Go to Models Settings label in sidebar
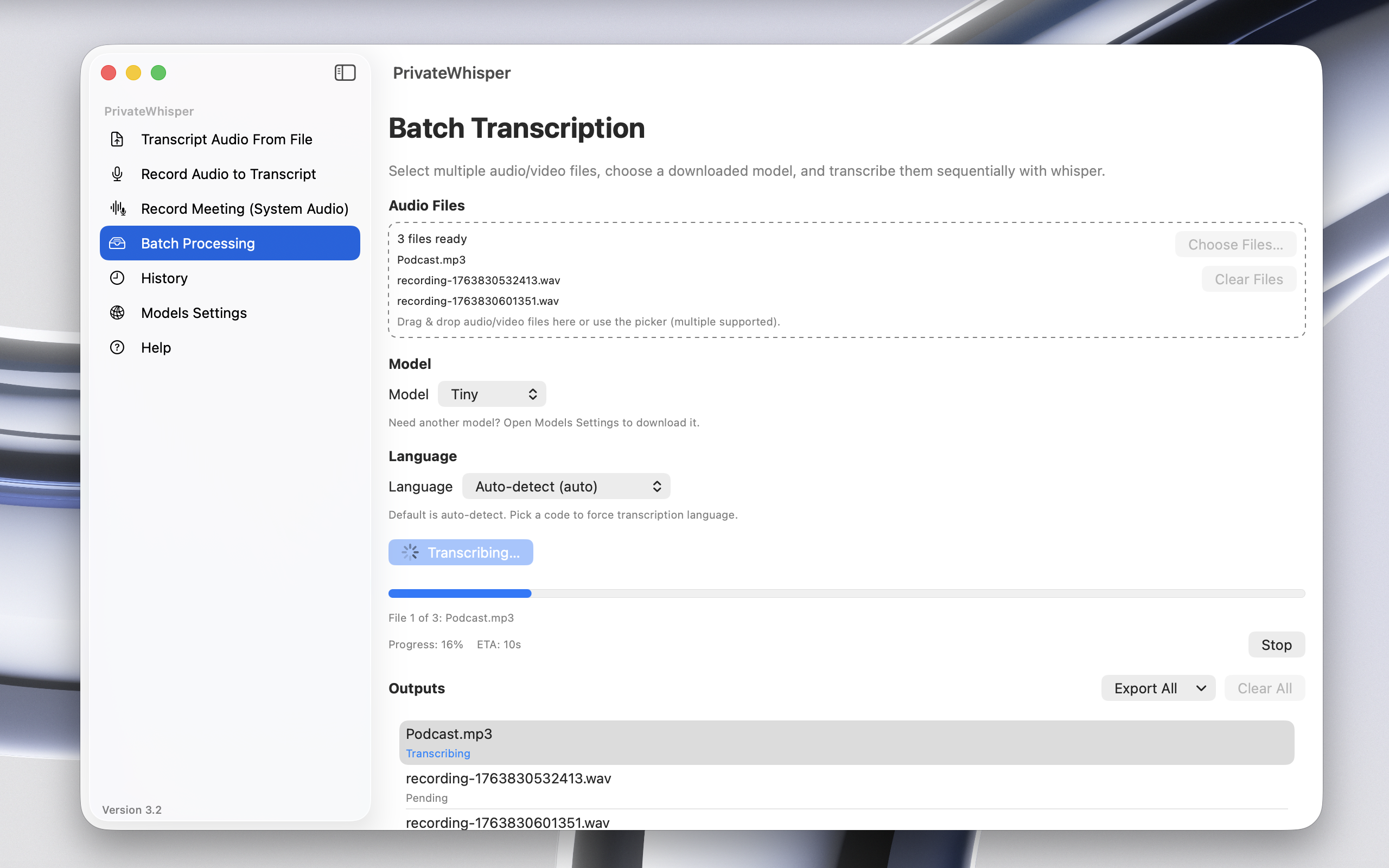 (194, 313)
